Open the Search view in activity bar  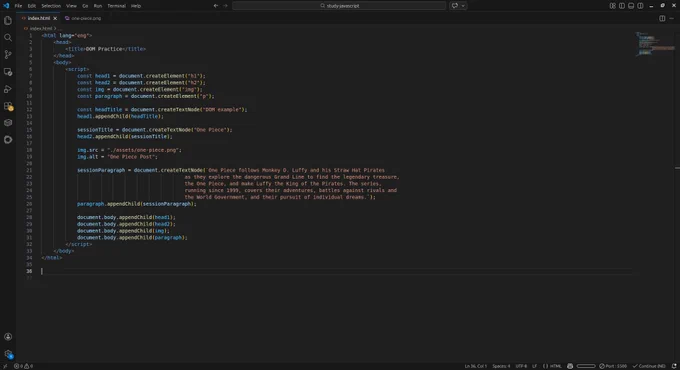[8, 38]
